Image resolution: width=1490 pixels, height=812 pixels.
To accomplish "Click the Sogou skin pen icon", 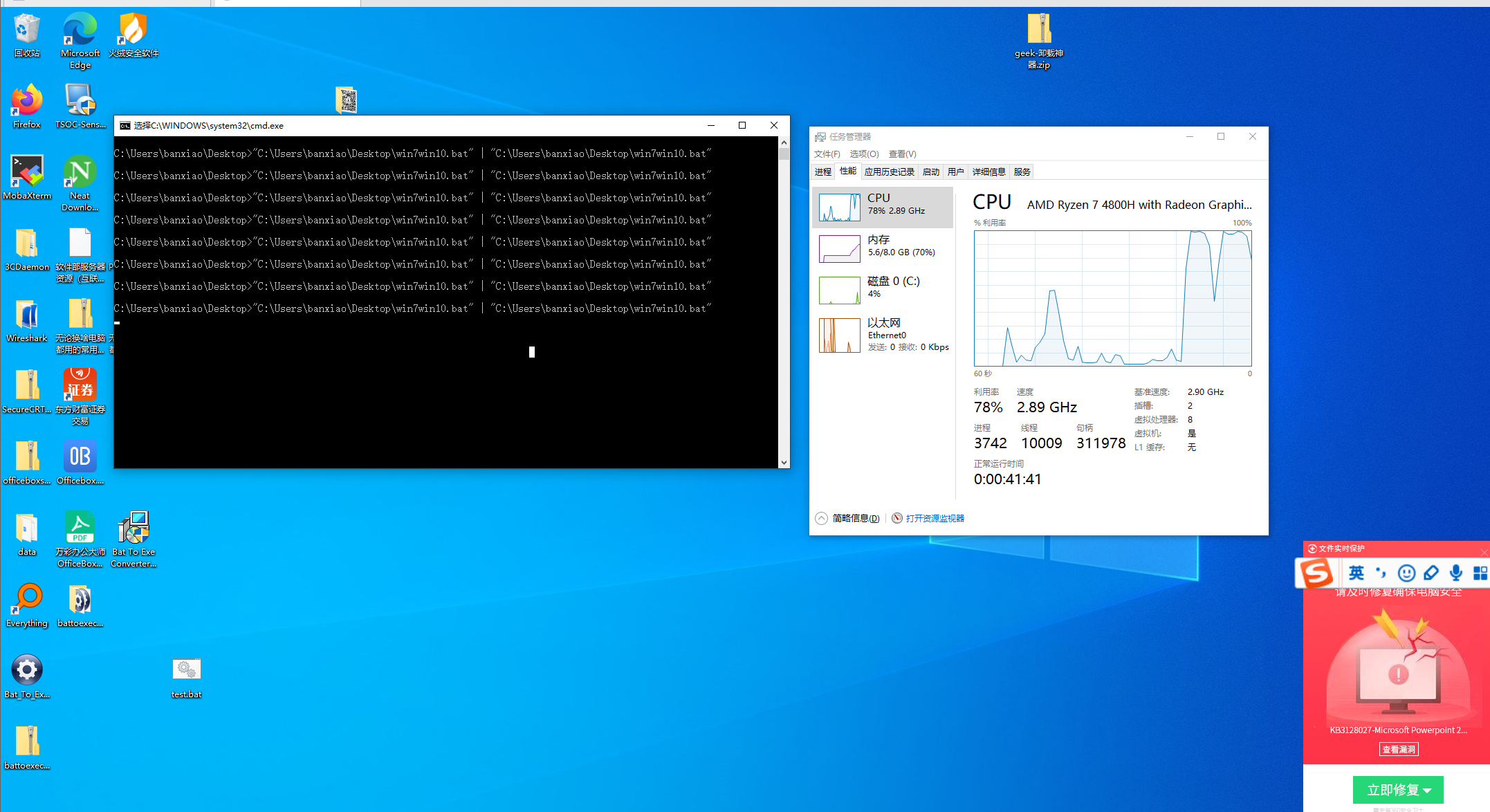I will (1431, 573).
